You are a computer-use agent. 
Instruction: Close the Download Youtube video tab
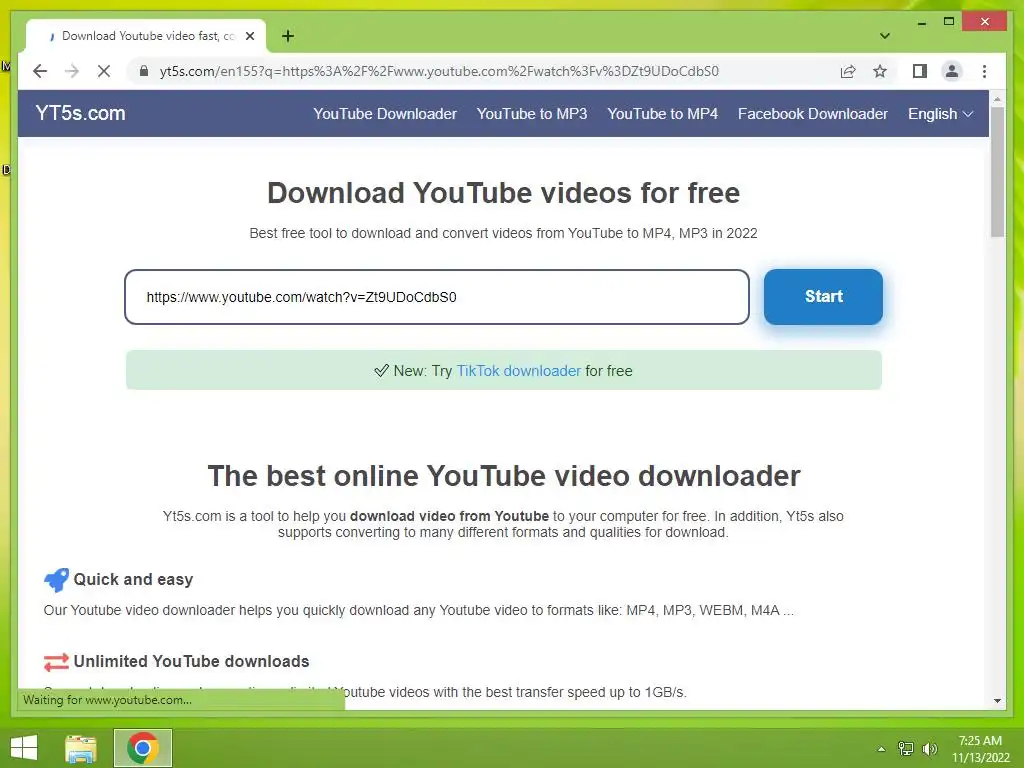click(249, 36)
